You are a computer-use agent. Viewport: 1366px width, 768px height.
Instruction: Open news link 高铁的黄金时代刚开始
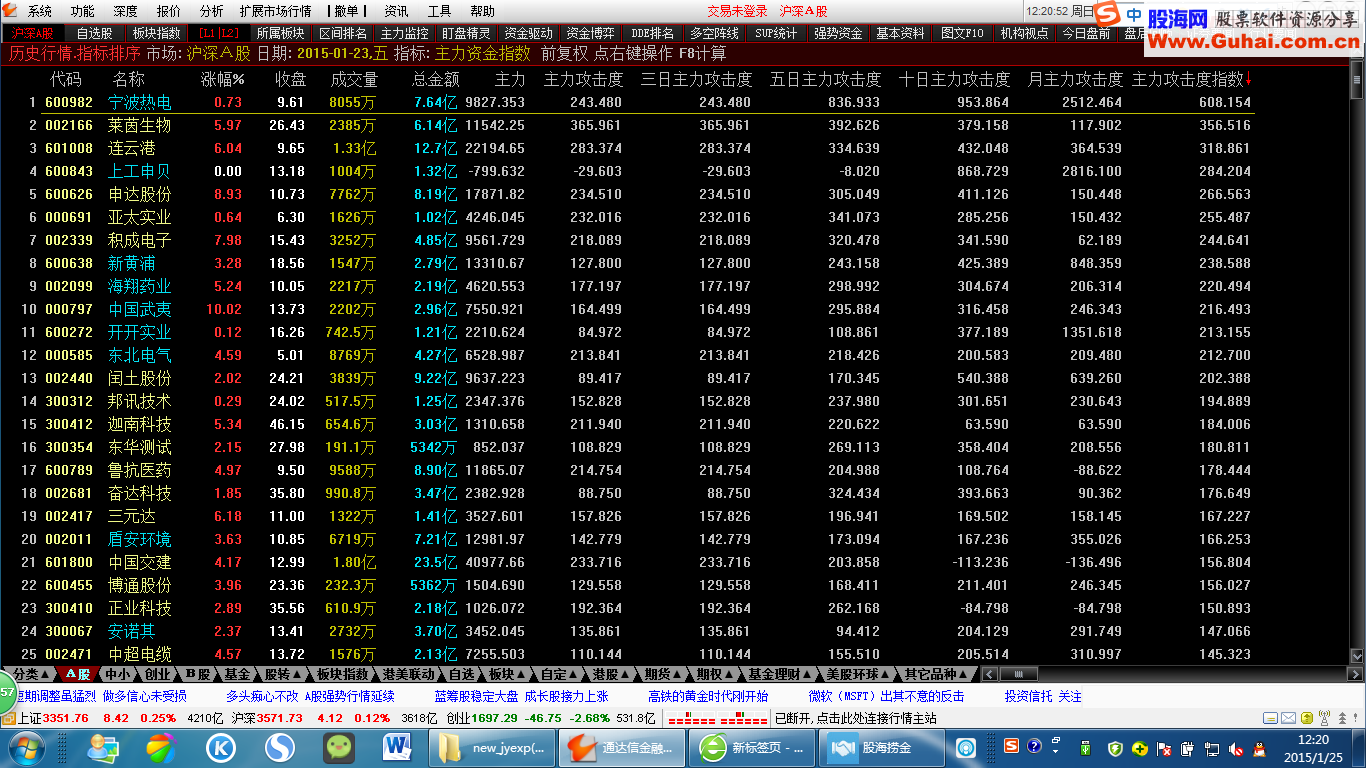pos(708,696)
